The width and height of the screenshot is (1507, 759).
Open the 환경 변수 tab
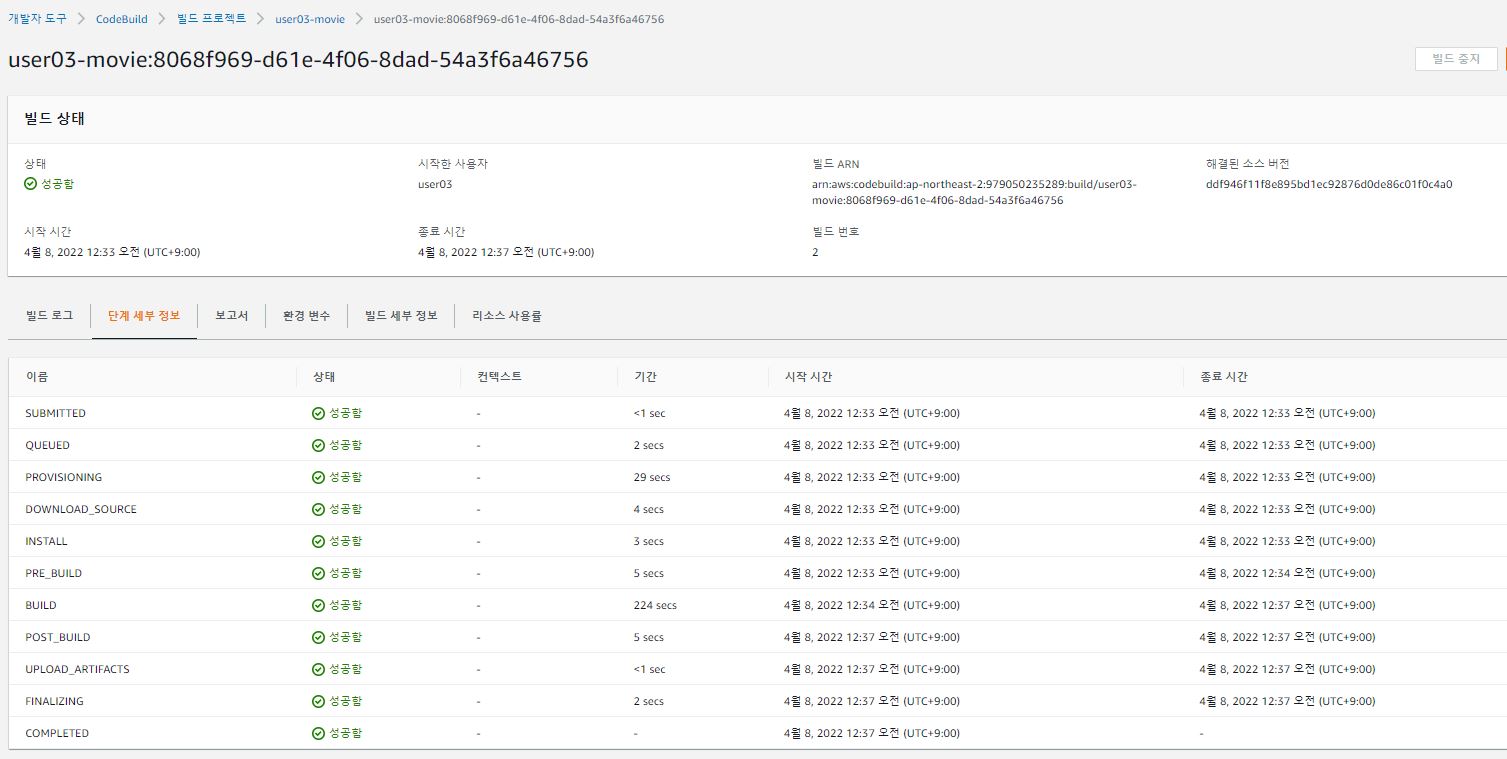coord(306,316)
